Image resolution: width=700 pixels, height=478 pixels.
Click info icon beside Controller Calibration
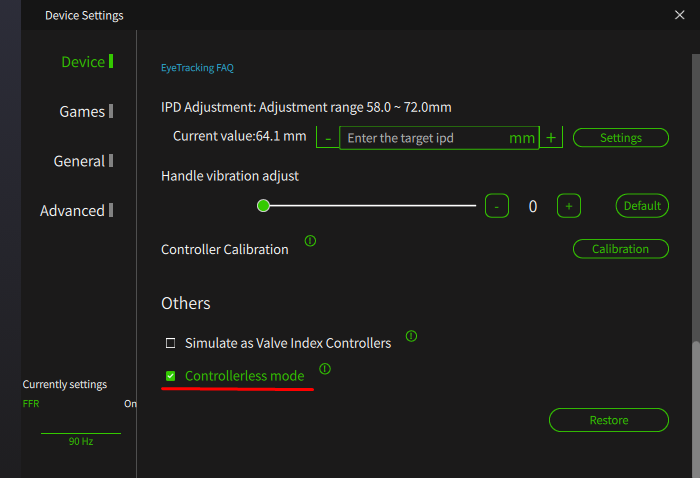(x=310, y=241)
